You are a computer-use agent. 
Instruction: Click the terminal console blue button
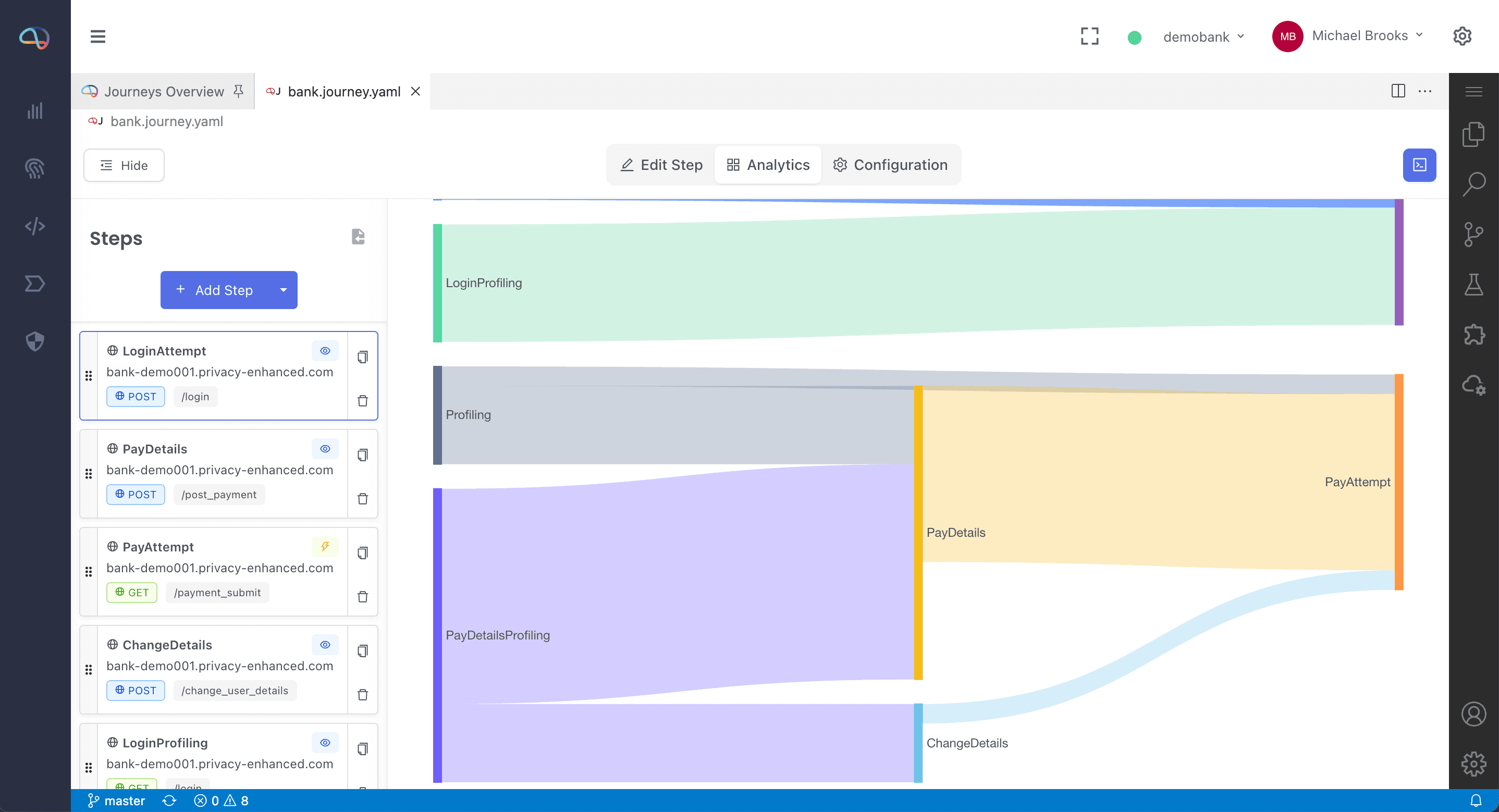(x=1419, y=165)
